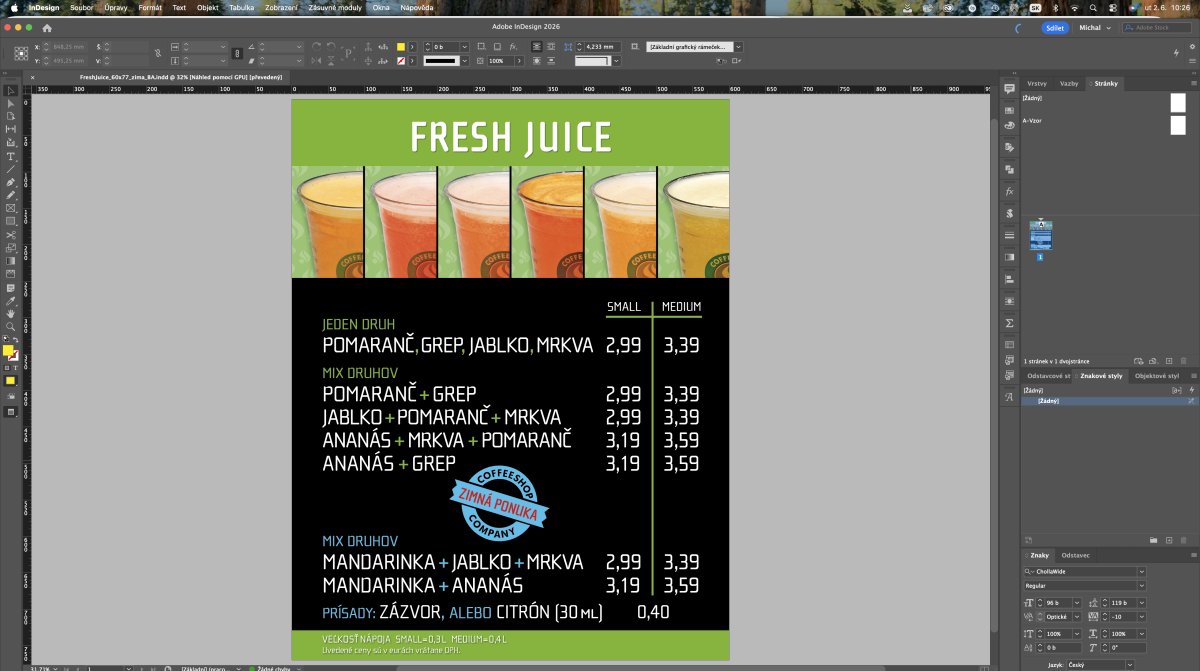Open the Tabulka menu

tap(241, 7)
